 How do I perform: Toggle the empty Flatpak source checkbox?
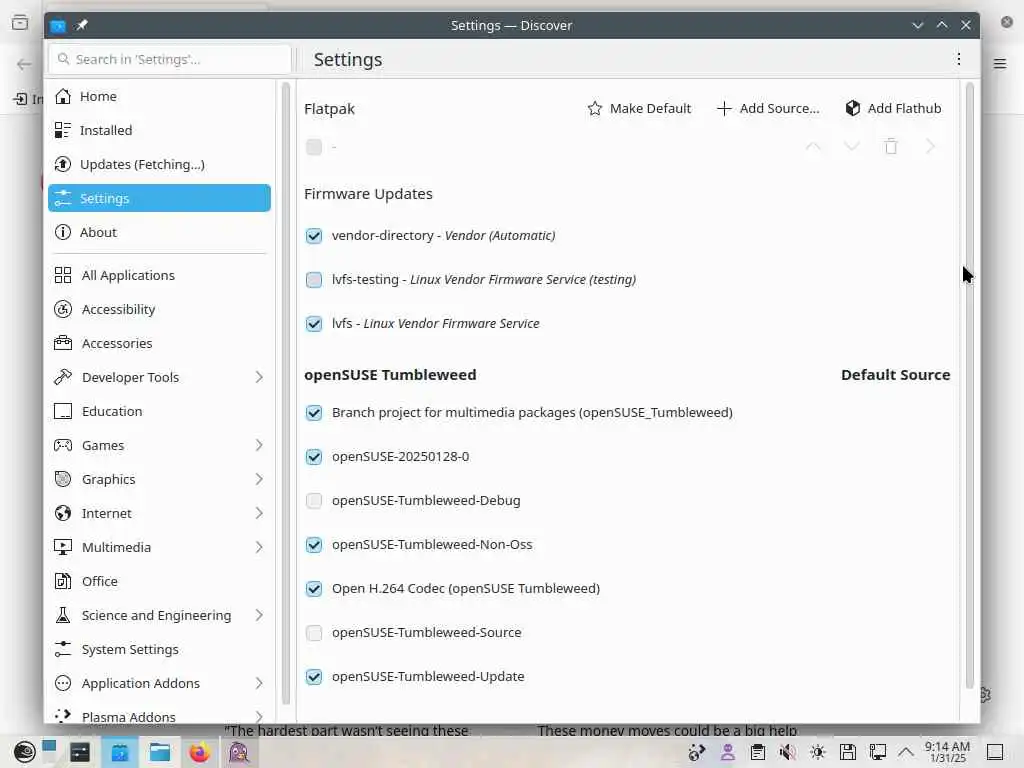(313, 147)
